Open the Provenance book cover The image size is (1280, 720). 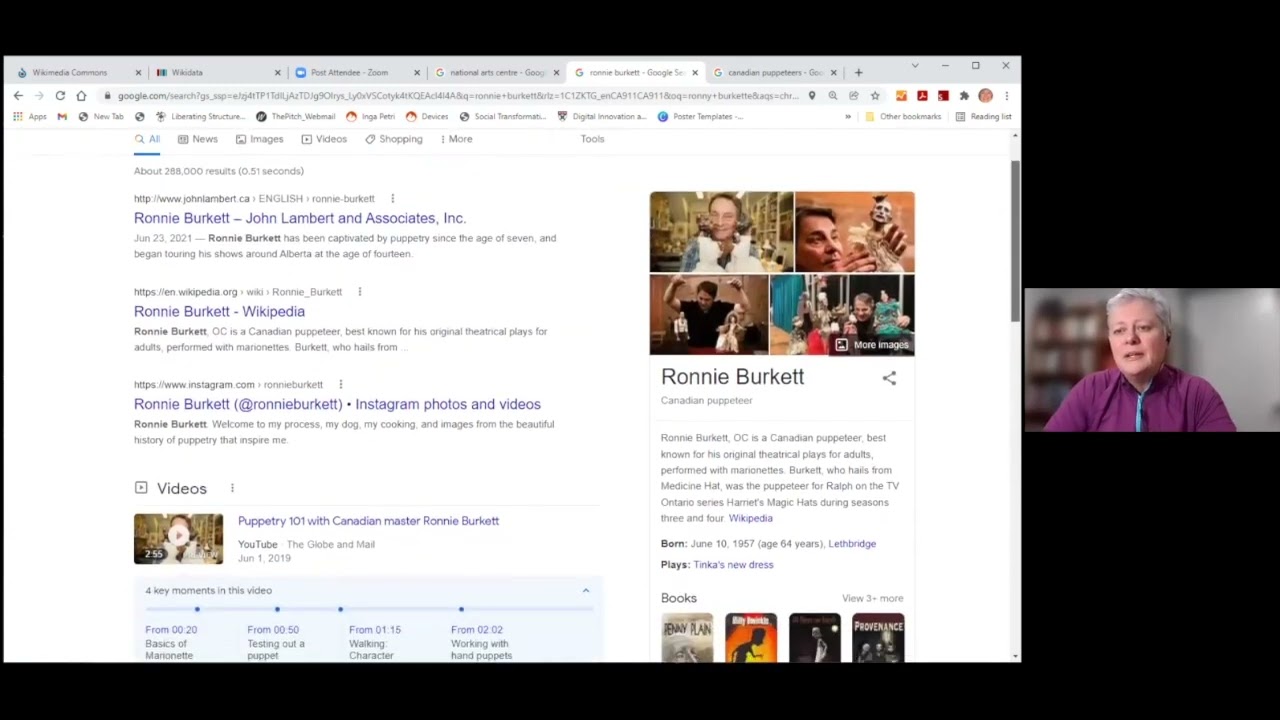point(878,638)
